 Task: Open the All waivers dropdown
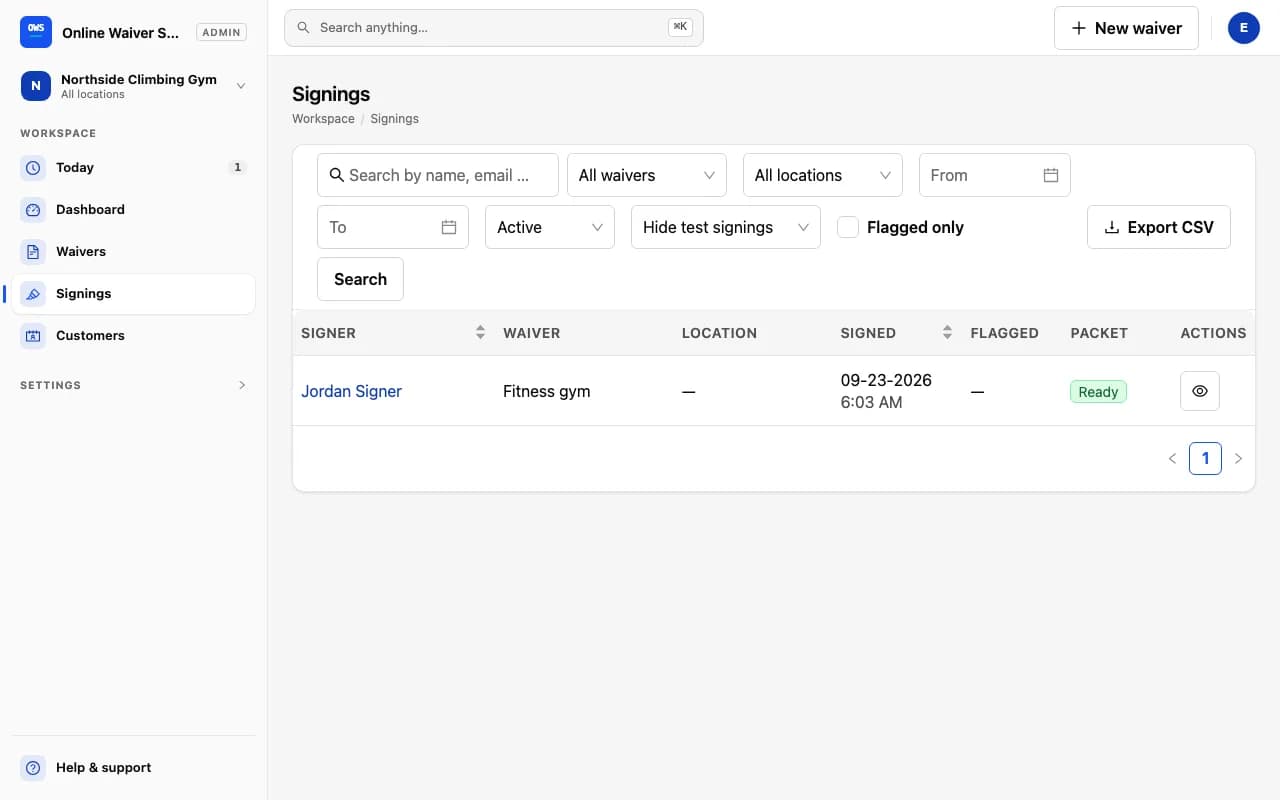click(647, 175)
